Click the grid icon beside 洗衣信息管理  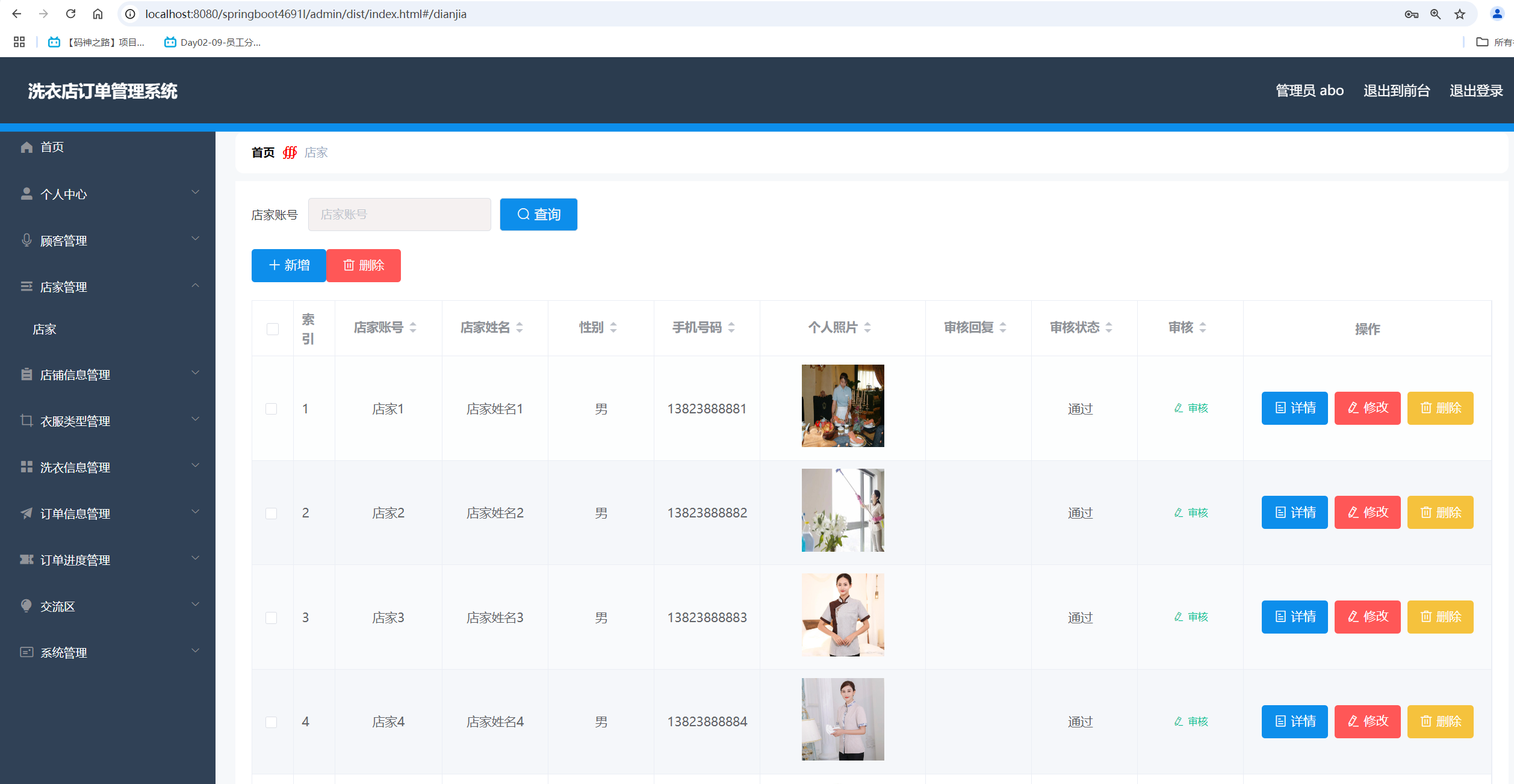tap(26, 466)
